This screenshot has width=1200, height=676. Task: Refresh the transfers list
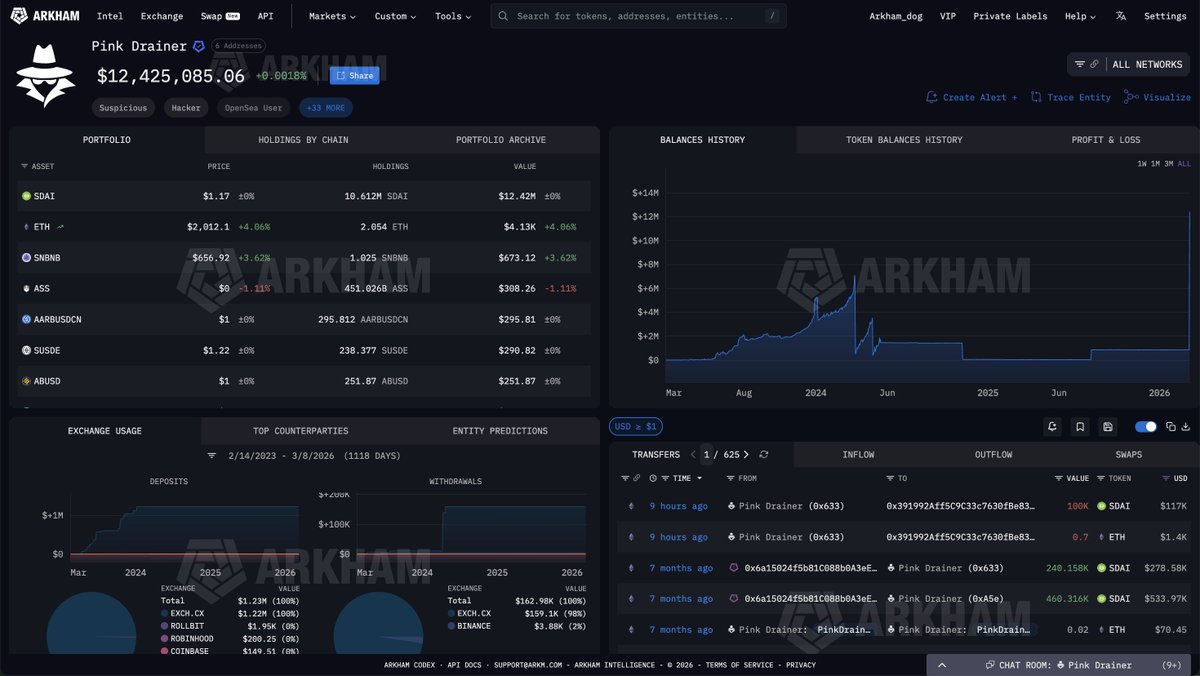click(x=764, y=454)
